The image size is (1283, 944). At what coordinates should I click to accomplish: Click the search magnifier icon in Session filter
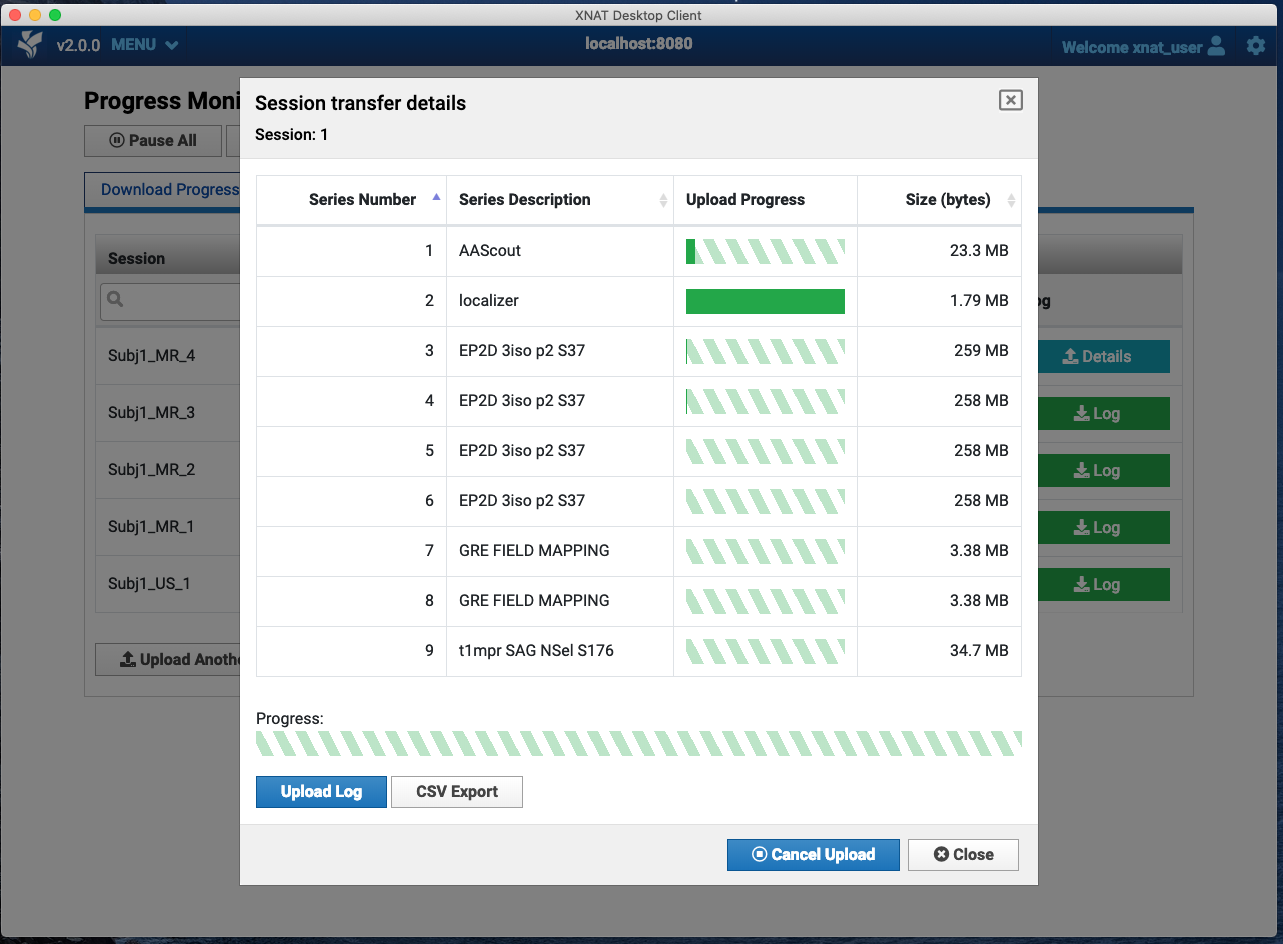pyautogui.click(x=116, y=299)
